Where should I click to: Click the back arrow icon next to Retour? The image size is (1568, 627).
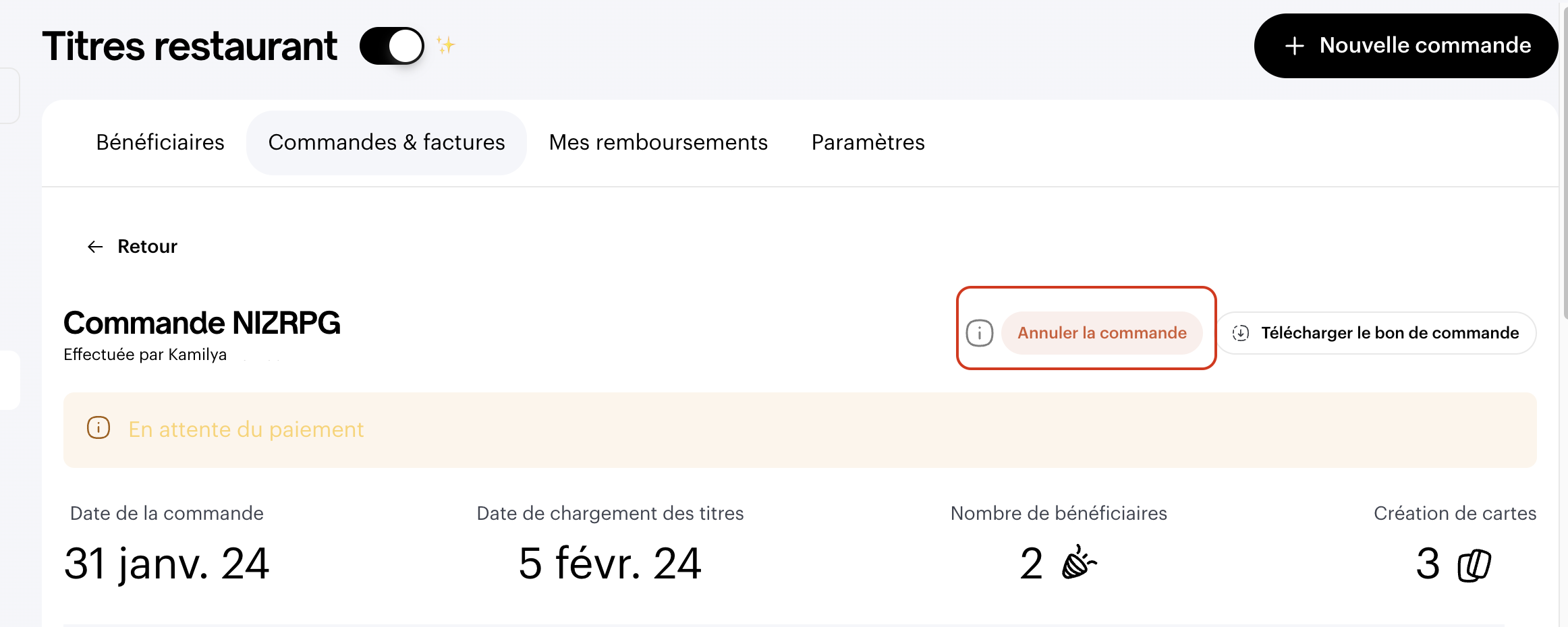pyautogui.click(x=95, y=247)
